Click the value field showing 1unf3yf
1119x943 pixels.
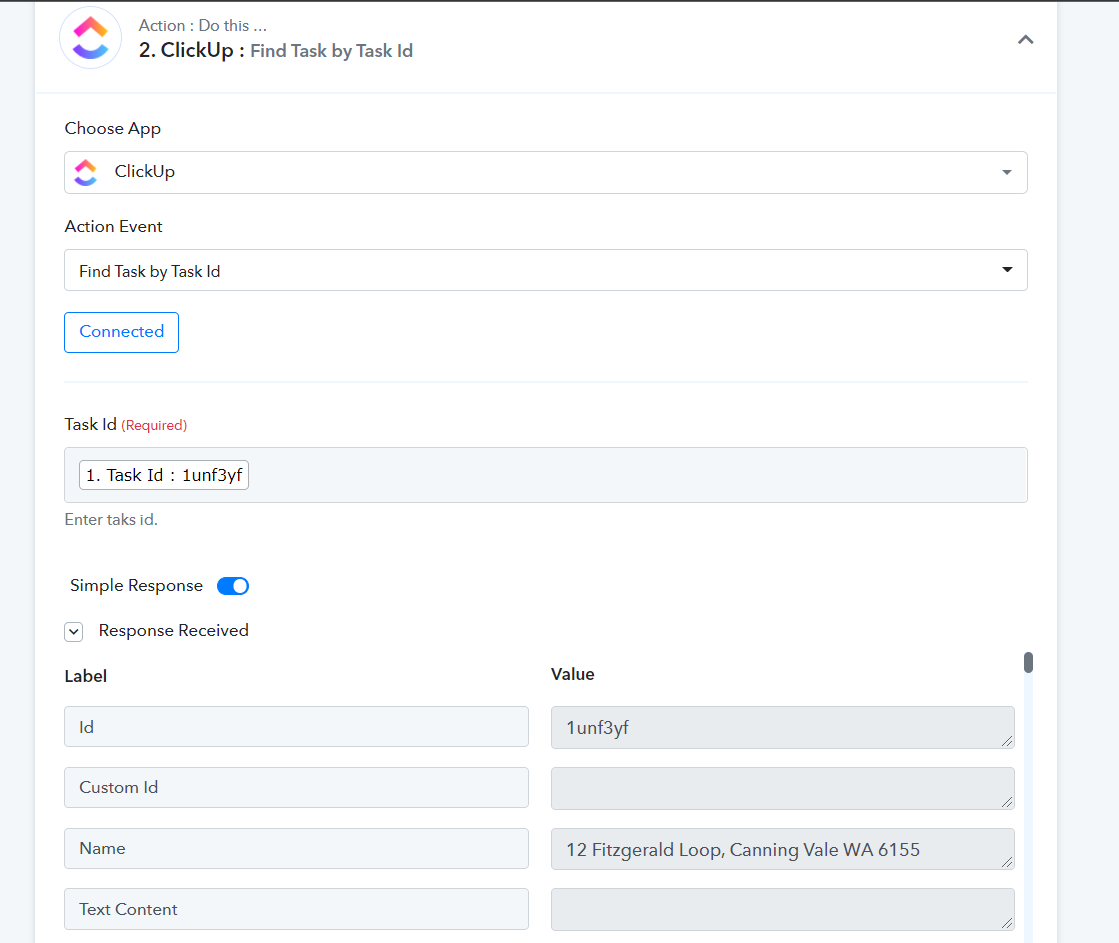782,727
